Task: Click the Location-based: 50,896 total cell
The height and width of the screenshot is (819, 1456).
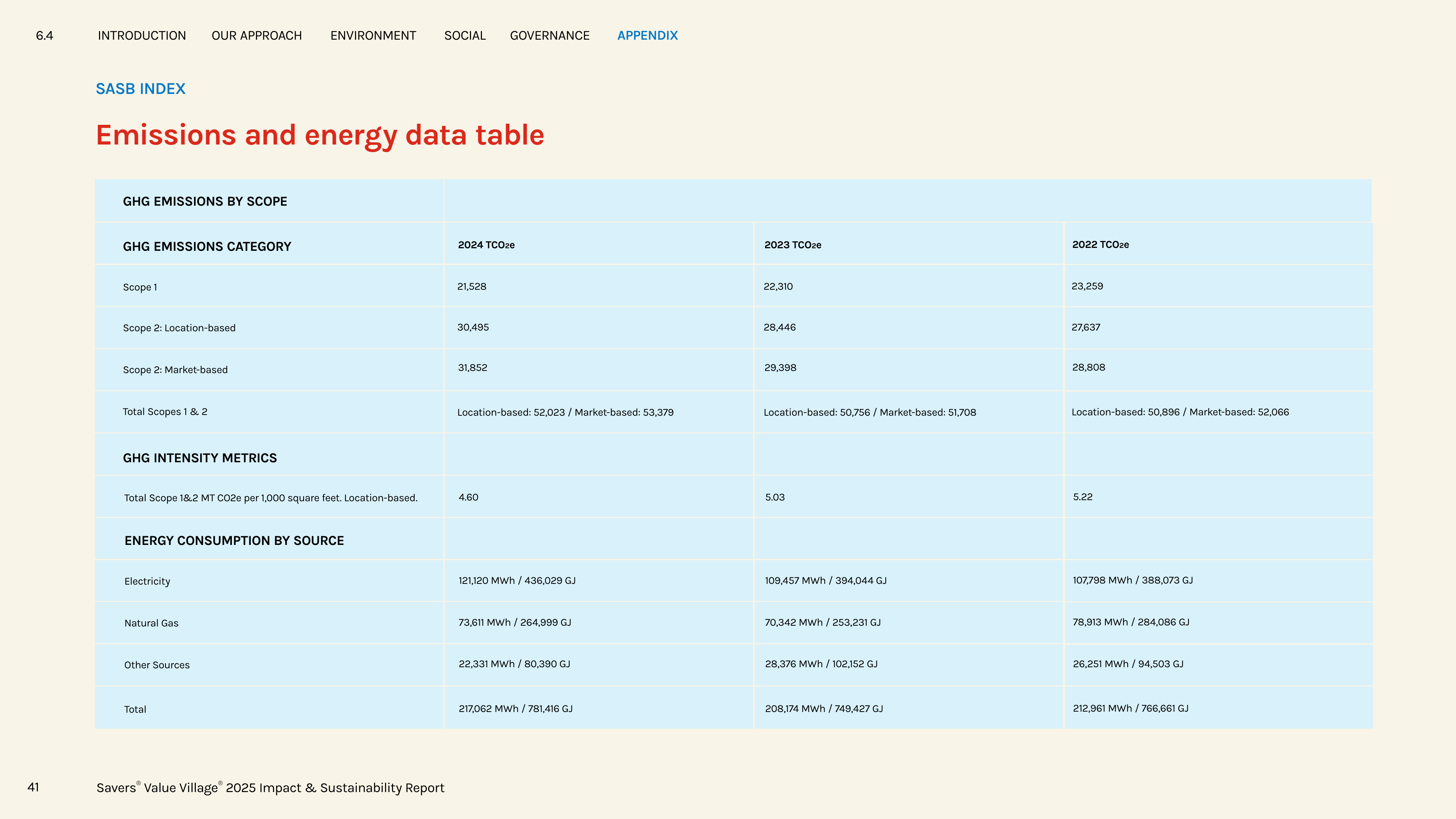Action: click(1180, 412)
